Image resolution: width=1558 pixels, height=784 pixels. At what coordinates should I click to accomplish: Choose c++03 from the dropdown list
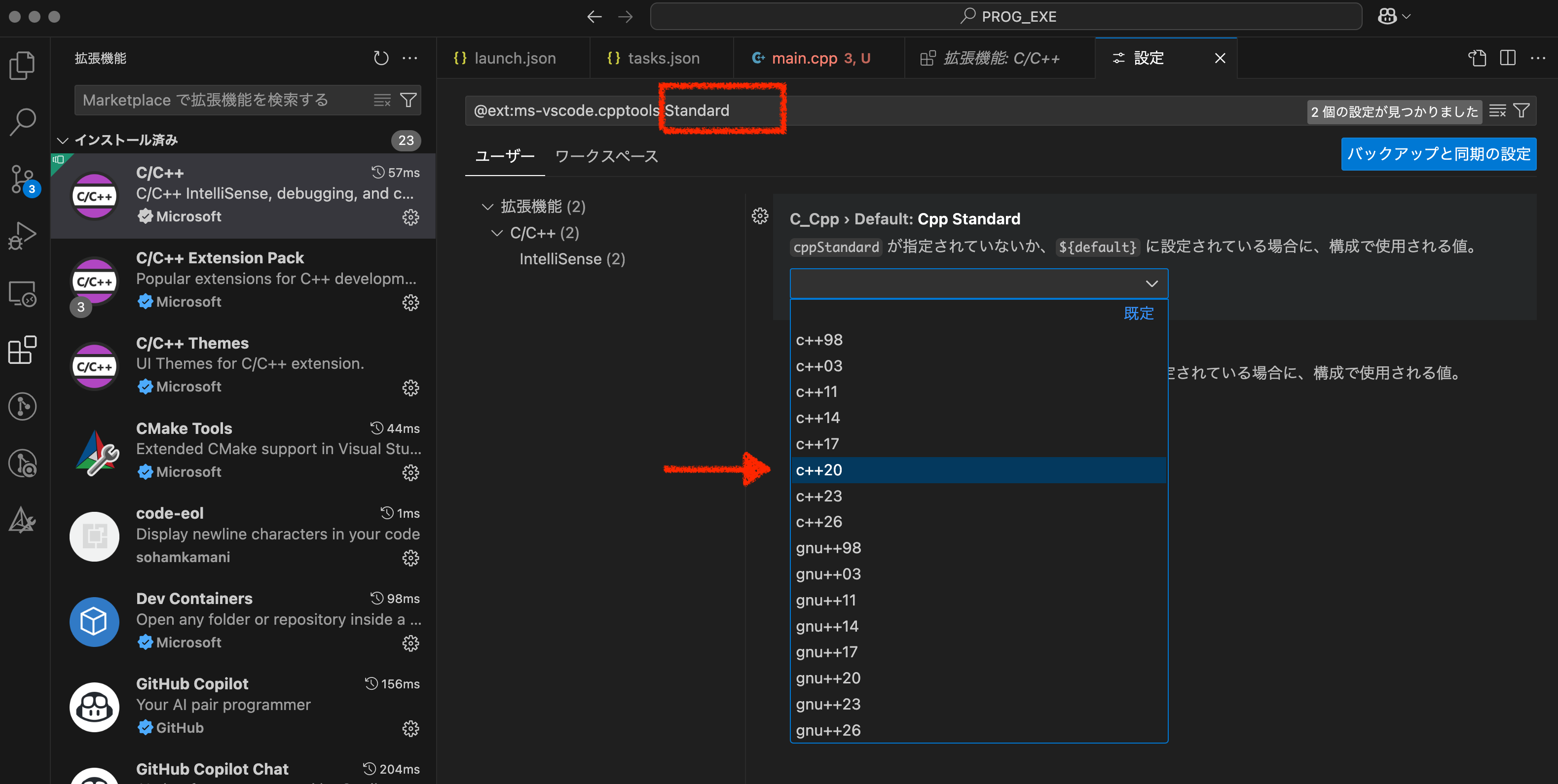(x=979, y=366)
